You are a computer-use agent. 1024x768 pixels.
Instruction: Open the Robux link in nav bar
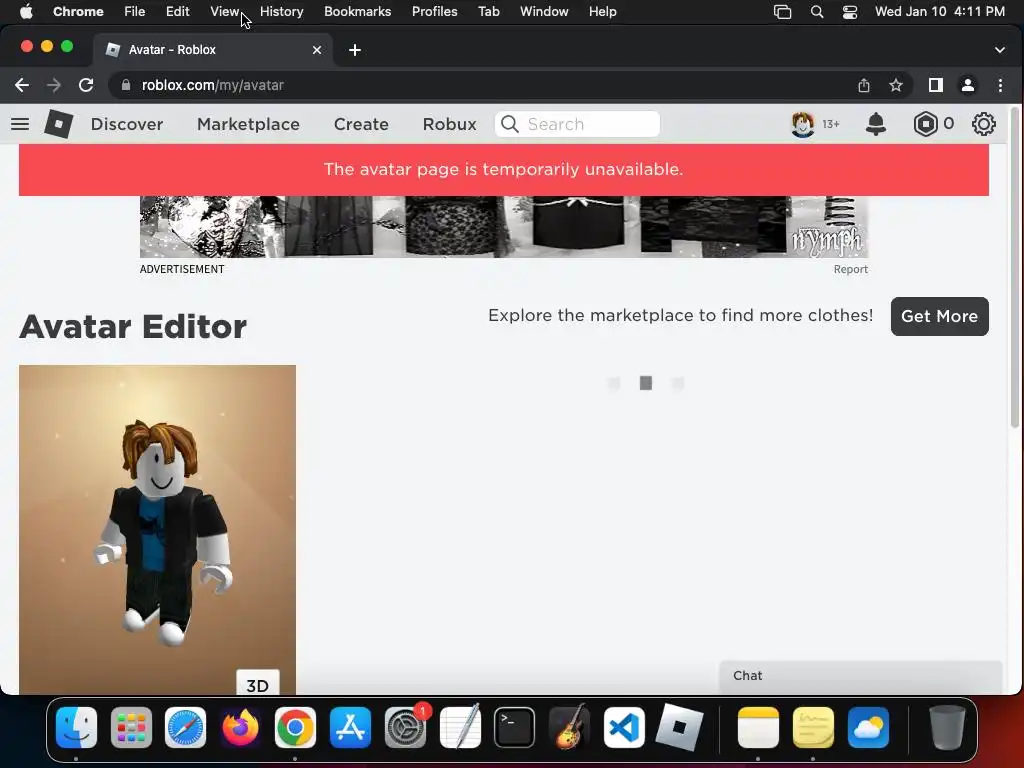pos(449,124)
